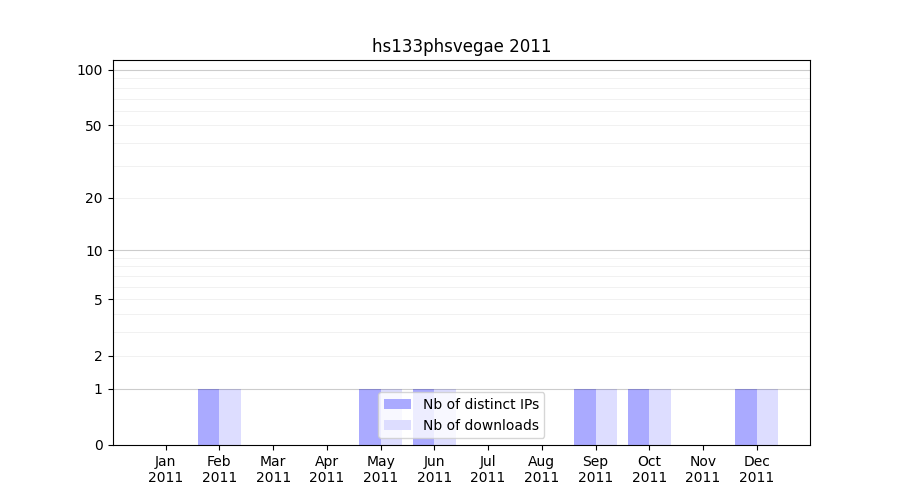Click the 20 tick on the y-axis
Image resolution: width=900 pixels, height=500 pixels.
pyautogui.click(x=94, y=198)
